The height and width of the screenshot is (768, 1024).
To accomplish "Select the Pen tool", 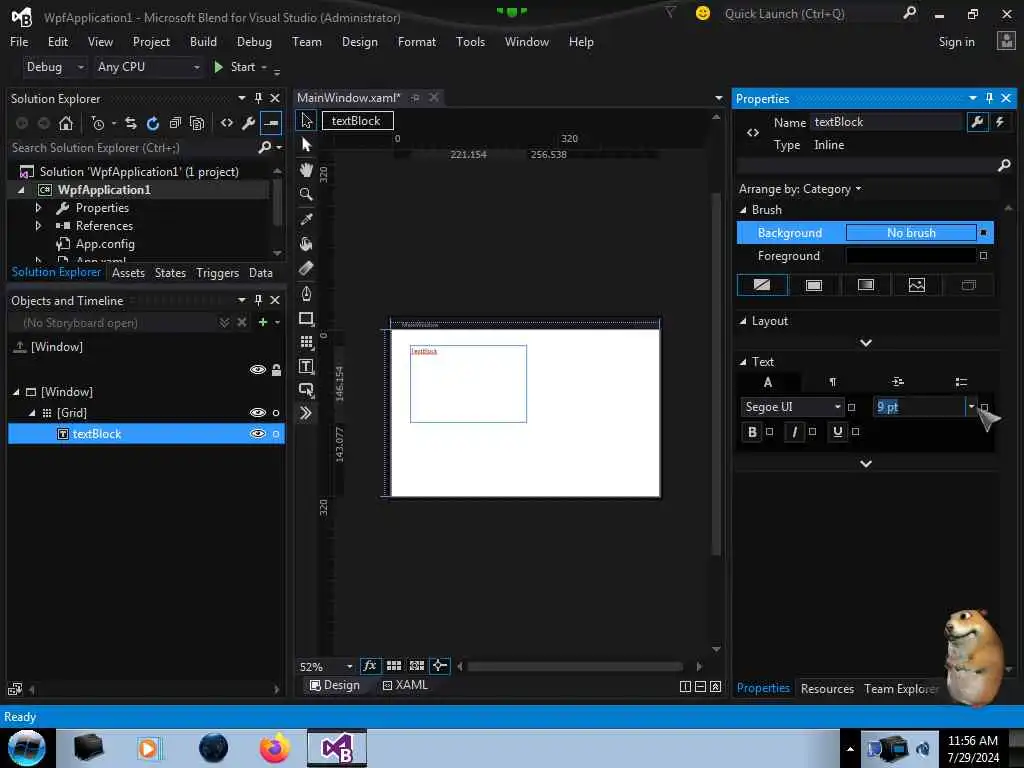I will pos(306,293).
